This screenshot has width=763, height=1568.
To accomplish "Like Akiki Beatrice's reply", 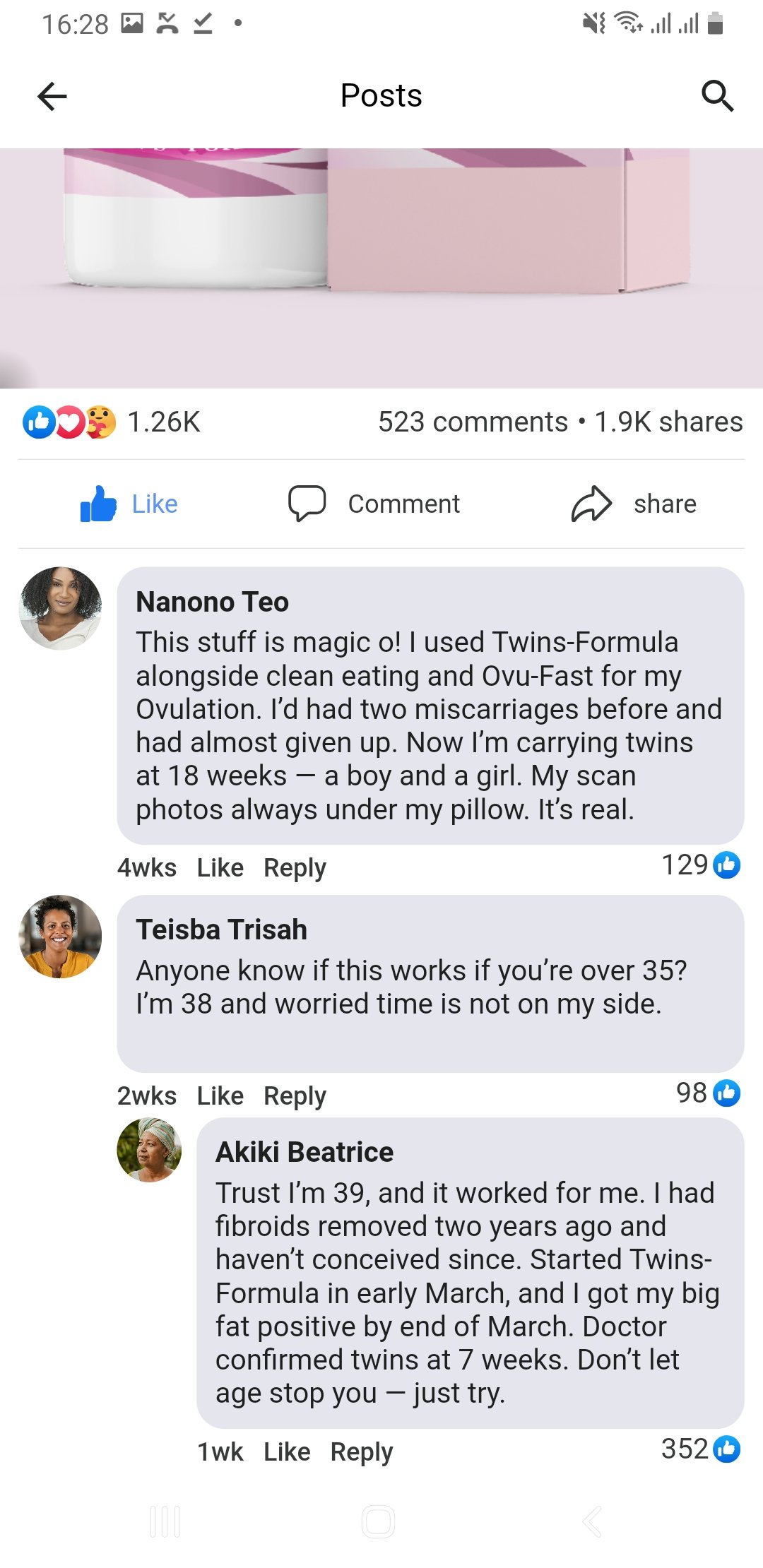I will (287, 1452).
